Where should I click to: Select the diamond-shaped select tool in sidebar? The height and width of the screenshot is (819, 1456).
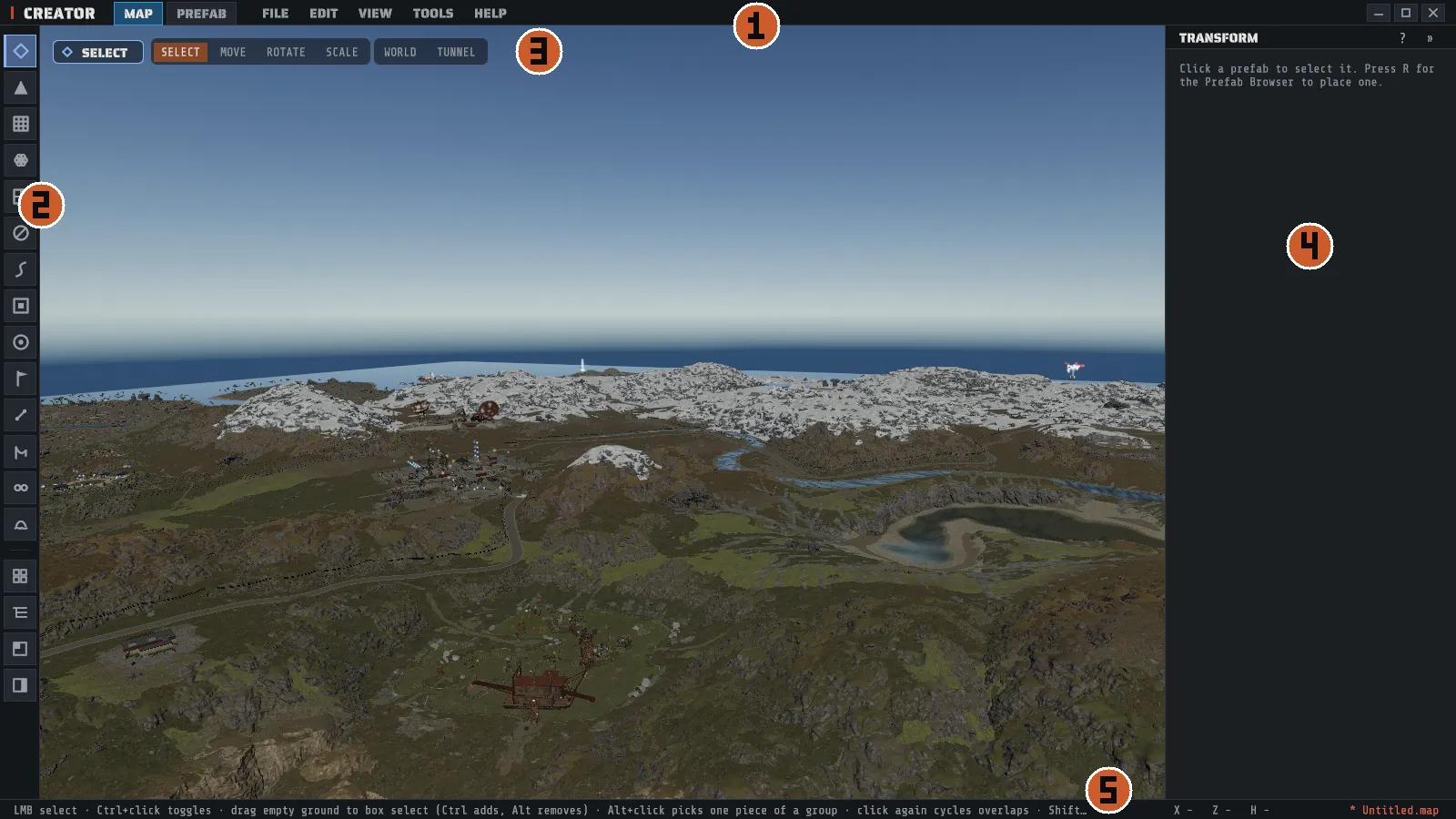(x=20, y=51)
